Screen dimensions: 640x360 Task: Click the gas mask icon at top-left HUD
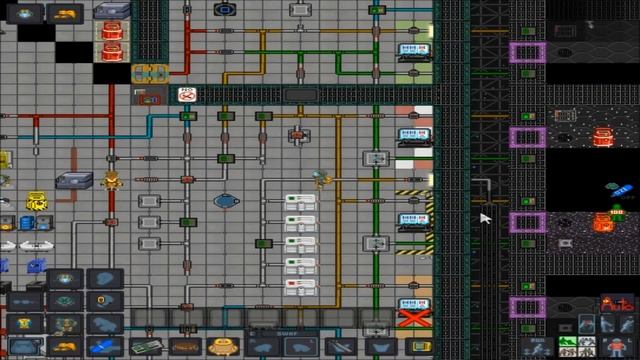click(x=24, y=13)
